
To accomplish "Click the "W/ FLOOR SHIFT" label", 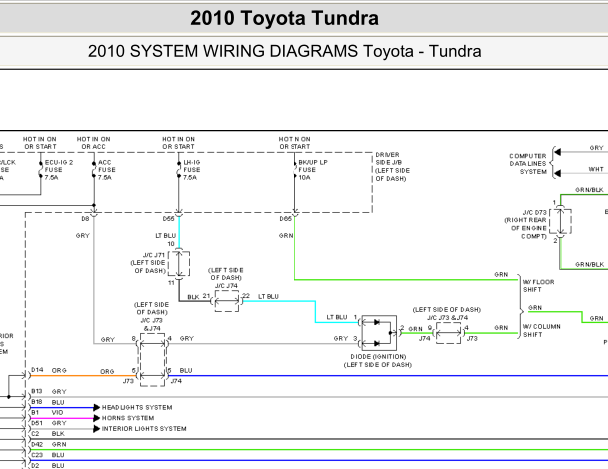I will 538,286.
